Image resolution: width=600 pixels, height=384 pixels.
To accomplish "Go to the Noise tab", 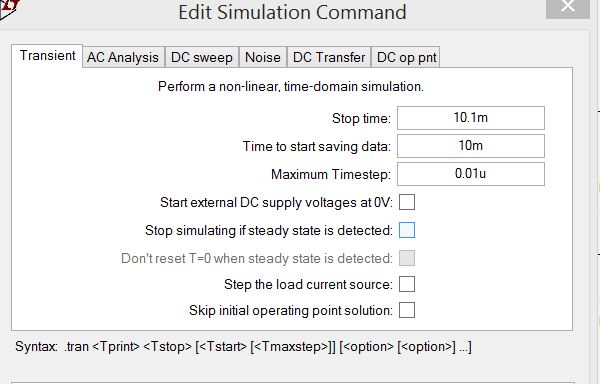I will 263,57.
